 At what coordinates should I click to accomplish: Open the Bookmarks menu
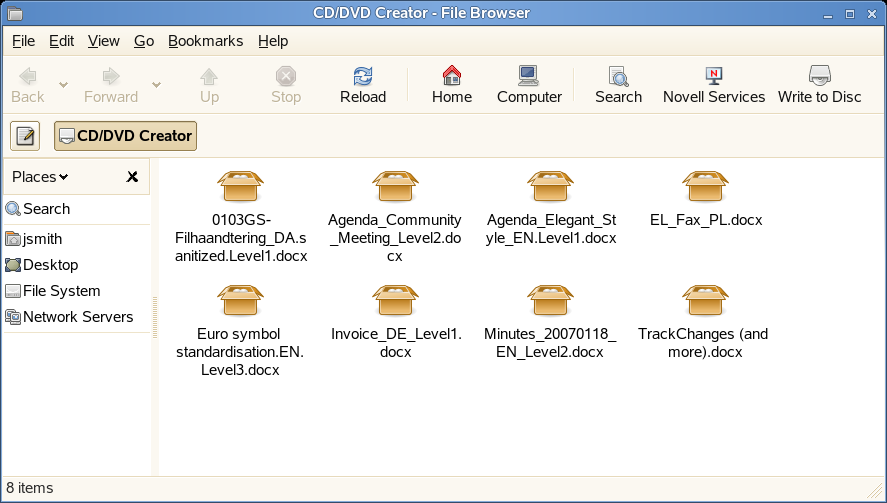205,41
